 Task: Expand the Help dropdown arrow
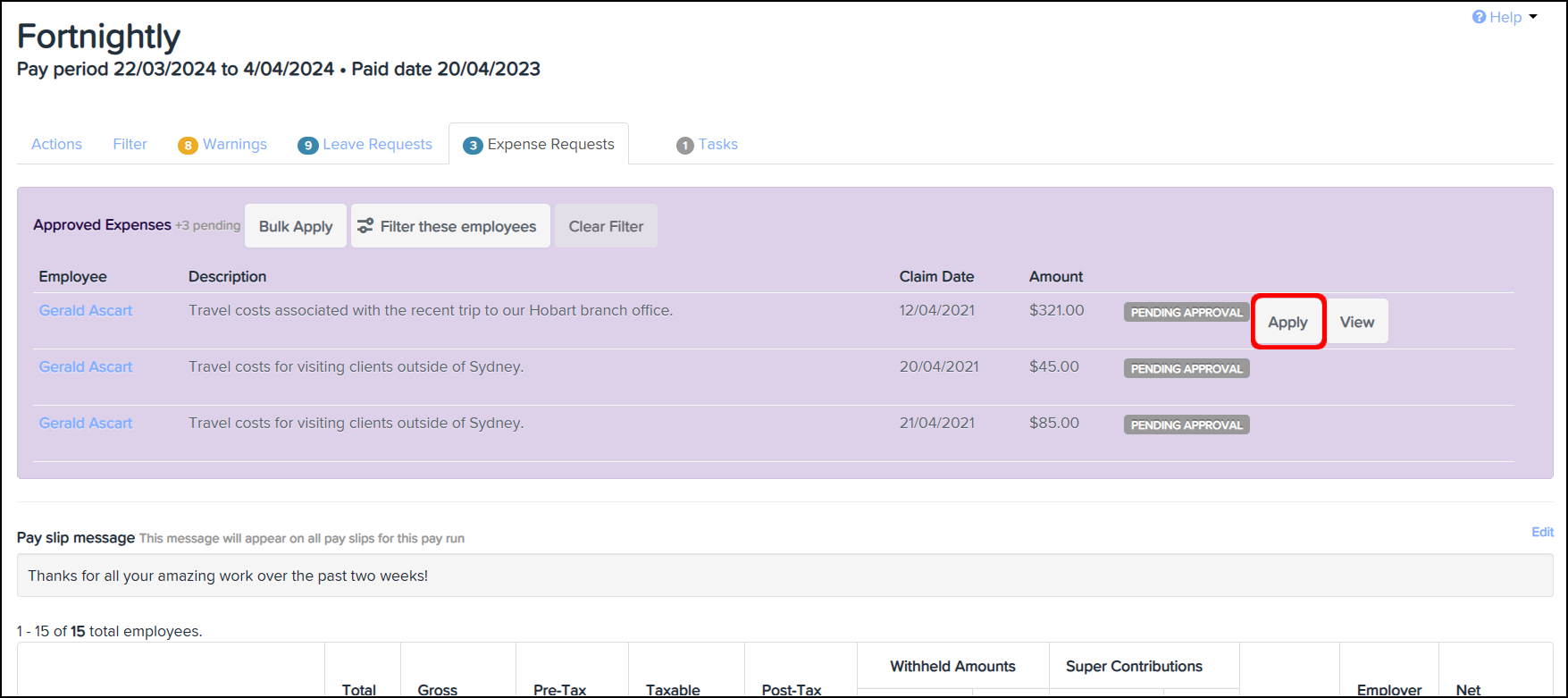[x=1533, y=17]
